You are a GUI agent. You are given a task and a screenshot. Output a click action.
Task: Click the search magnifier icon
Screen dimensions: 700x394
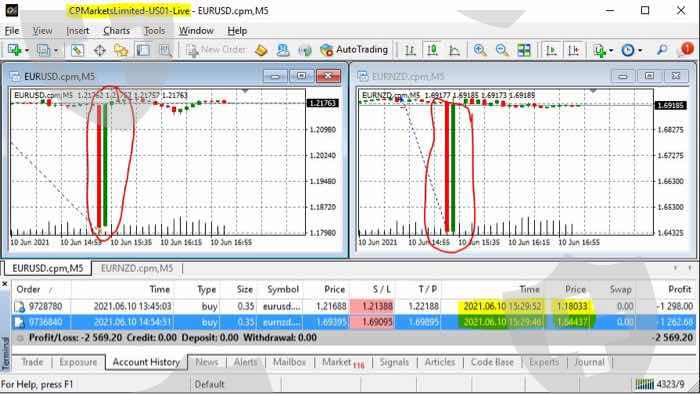[662, 50]
